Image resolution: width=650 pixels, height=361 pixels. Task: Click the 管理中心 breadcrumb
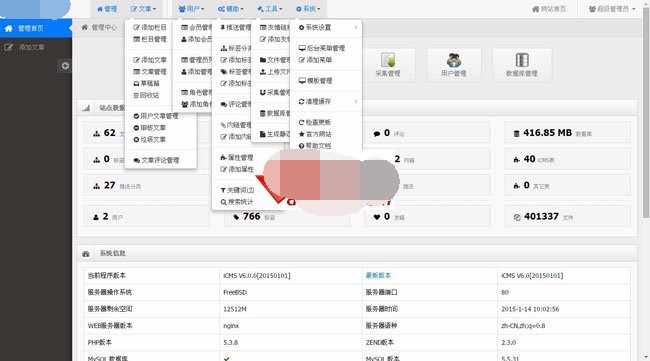tap(104, 27)
